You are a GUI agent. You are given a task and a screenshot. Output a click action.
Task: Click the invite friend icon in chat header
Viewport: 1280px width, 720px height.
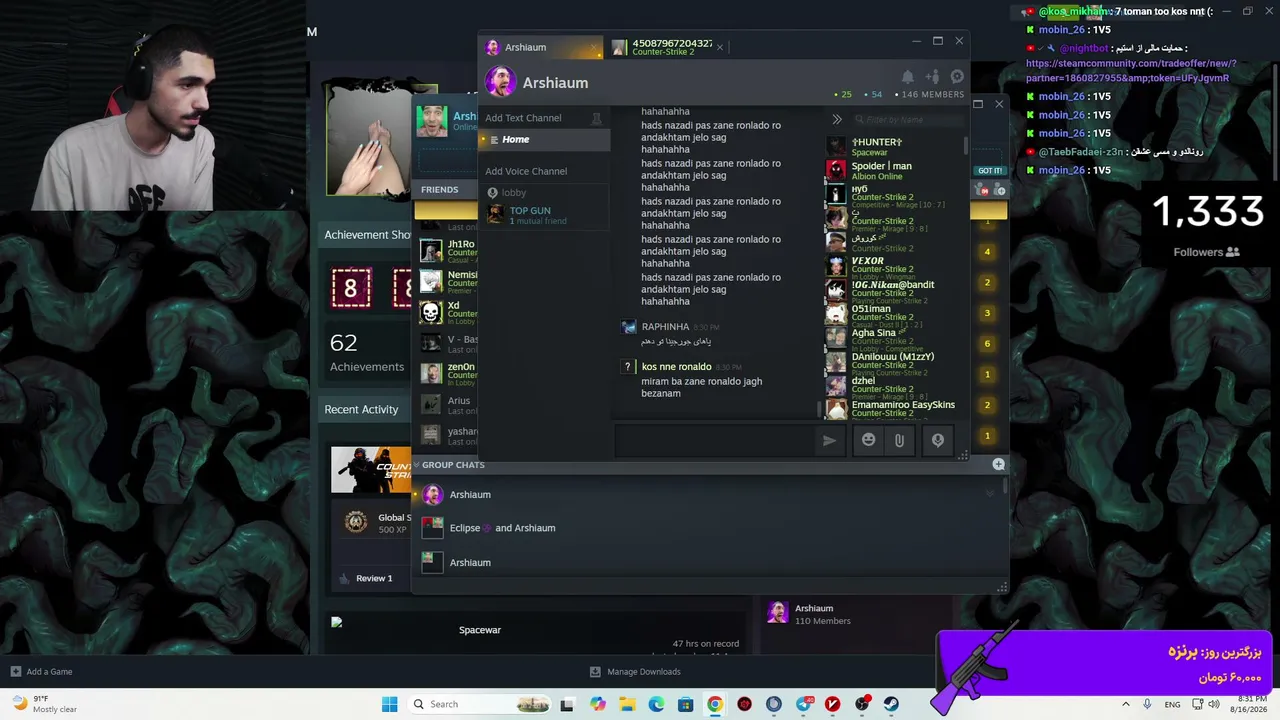pos(932,77)
